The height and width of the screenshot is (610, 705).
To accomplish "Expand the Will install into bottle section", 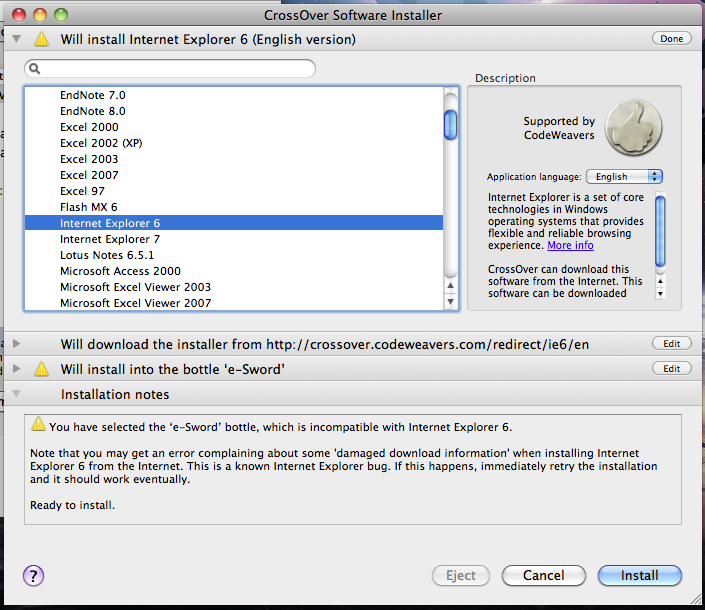I will (17, 369).
